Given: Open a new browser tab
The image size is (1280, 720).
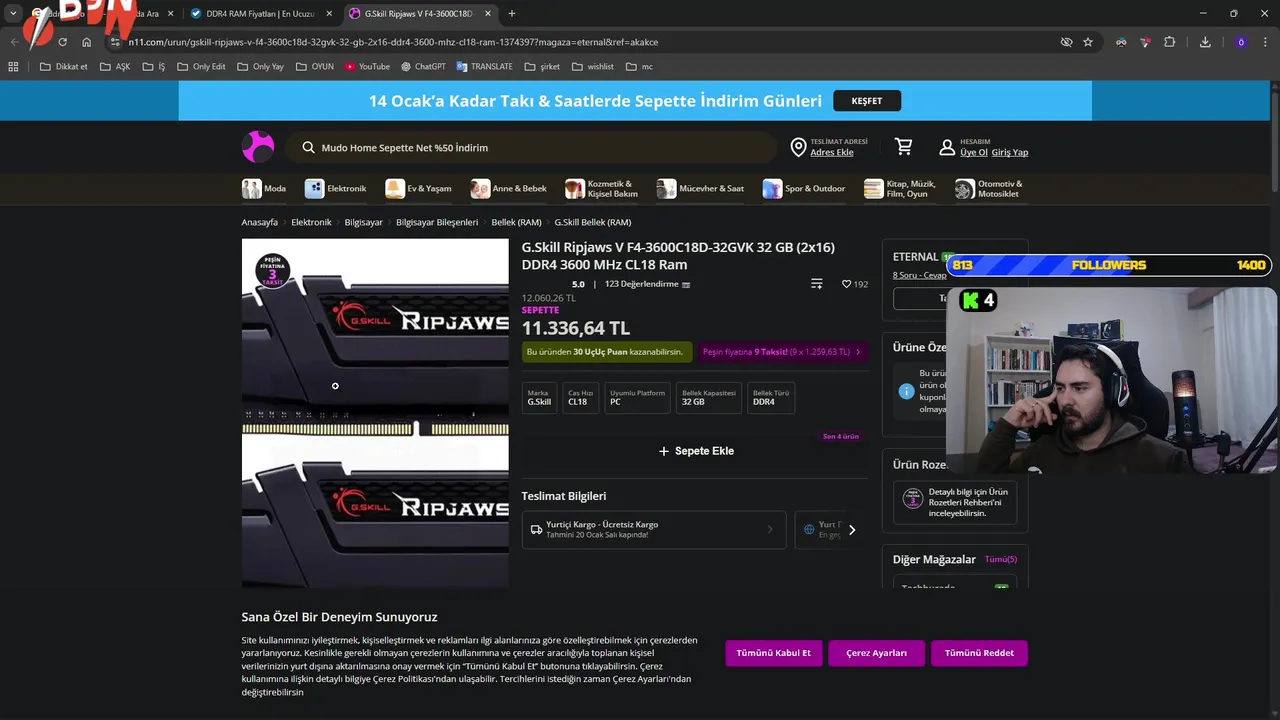Looking at the screenshot, I should coord(512,13).
